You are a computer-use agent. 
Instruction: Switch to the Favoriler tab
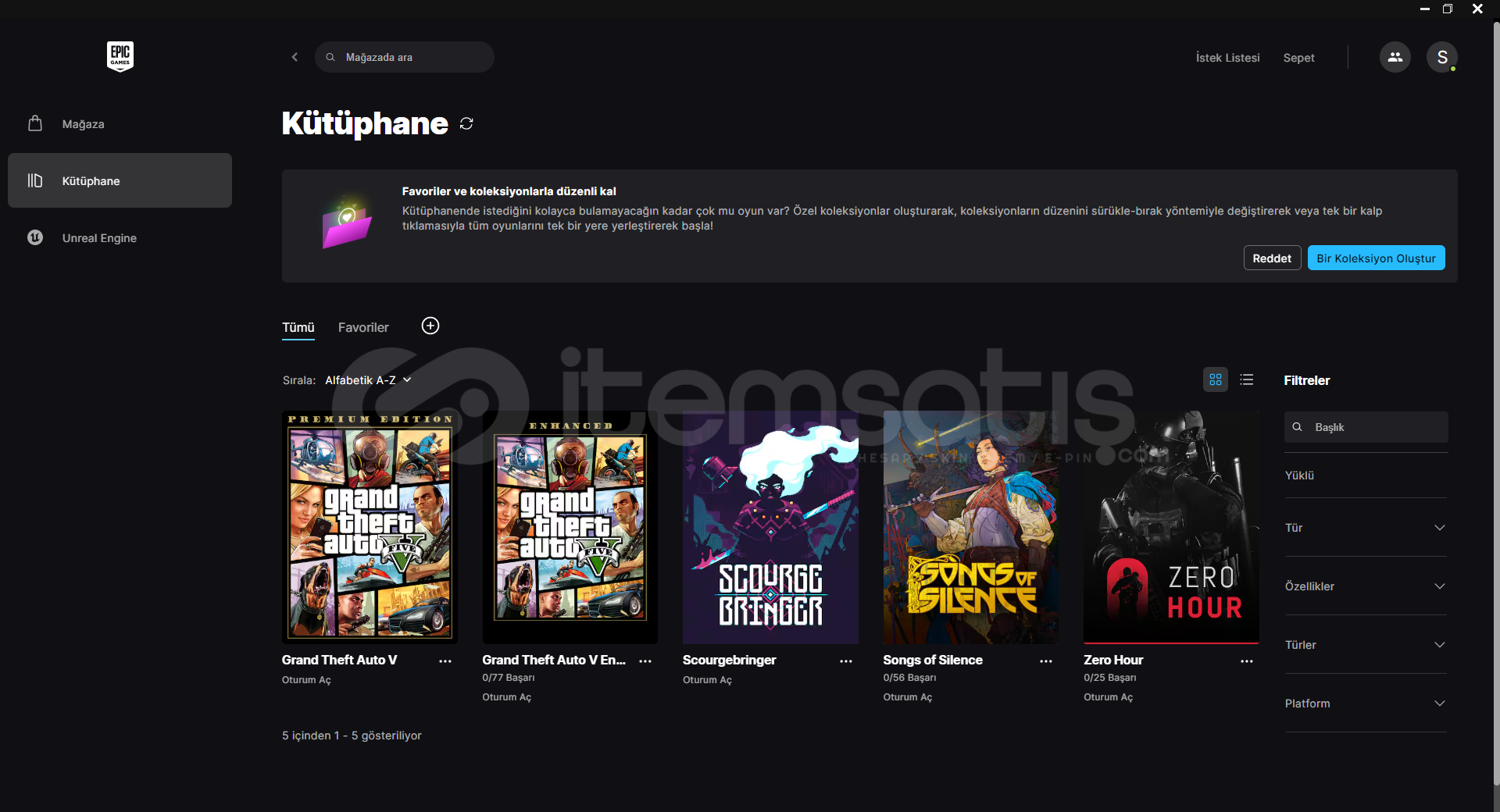pyautogui.click(x=363, y=328)
